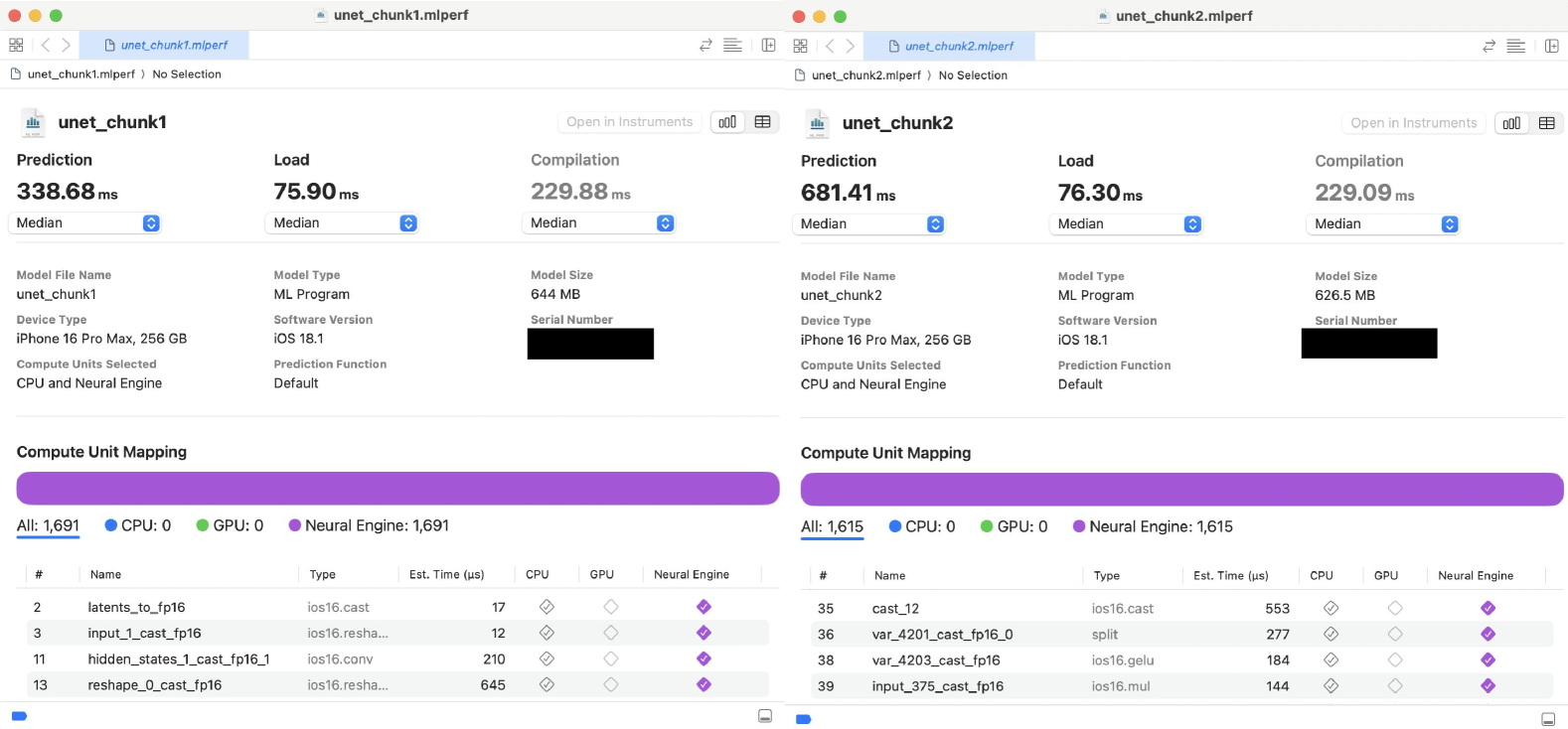The image size is (1568, 729).
Task: Go back using left window's back arrow
Action: tap(46, 45)
